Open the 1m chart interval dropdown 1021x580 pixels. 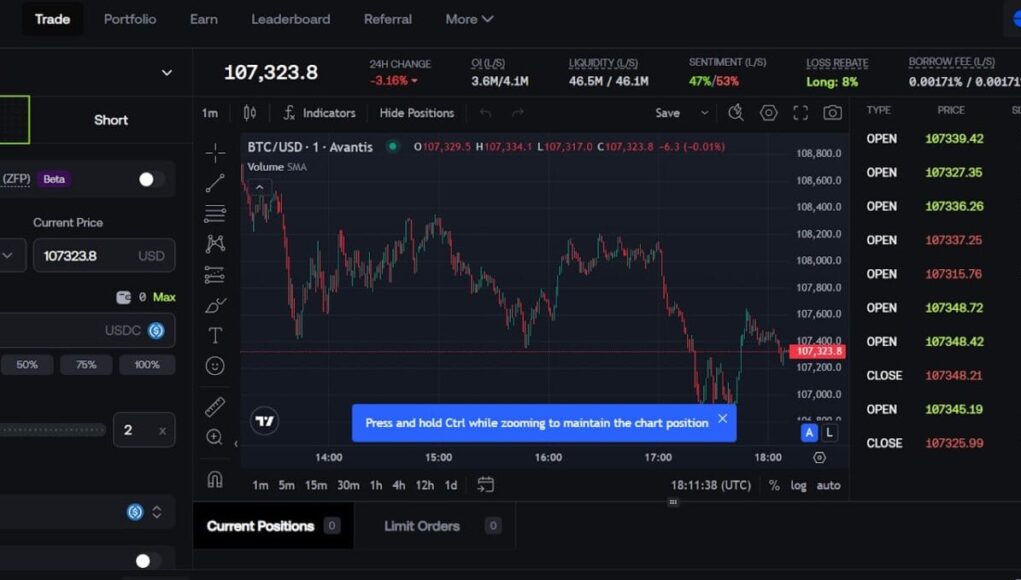point(210,113)
